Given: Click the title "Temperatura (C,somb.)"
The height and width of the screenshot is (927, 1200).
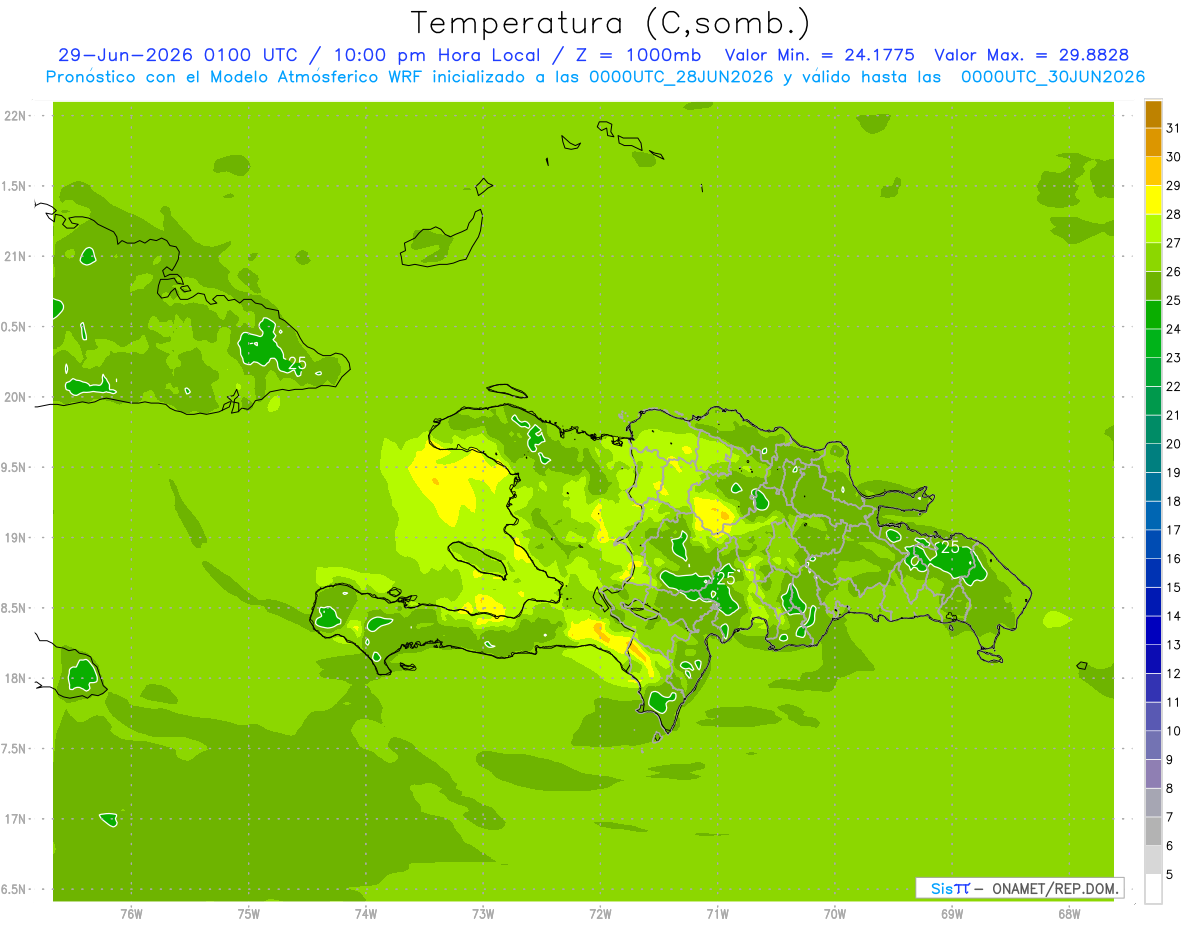Looking at the screenshot, I should tap(611, 23).
